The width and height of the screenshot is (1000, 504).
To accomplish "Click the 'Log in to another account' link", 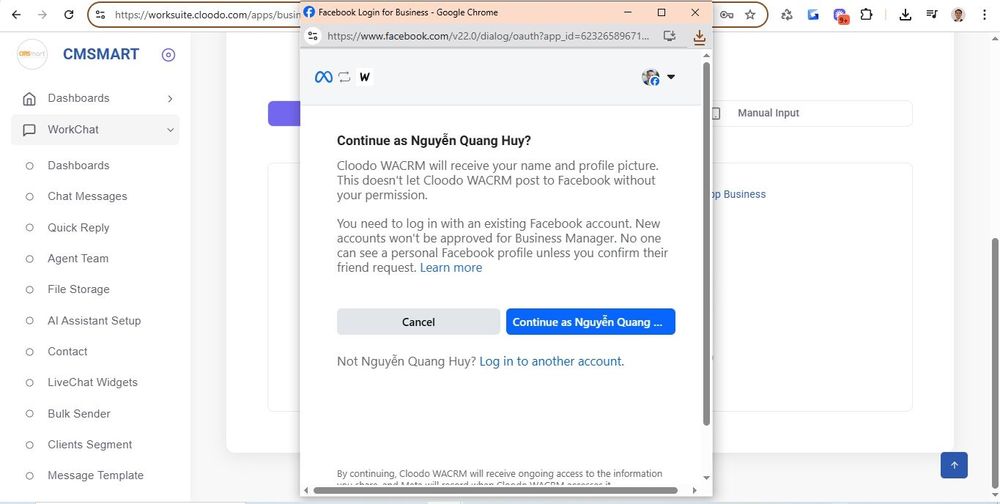I will pyautogui.click(x=550, y=361).
